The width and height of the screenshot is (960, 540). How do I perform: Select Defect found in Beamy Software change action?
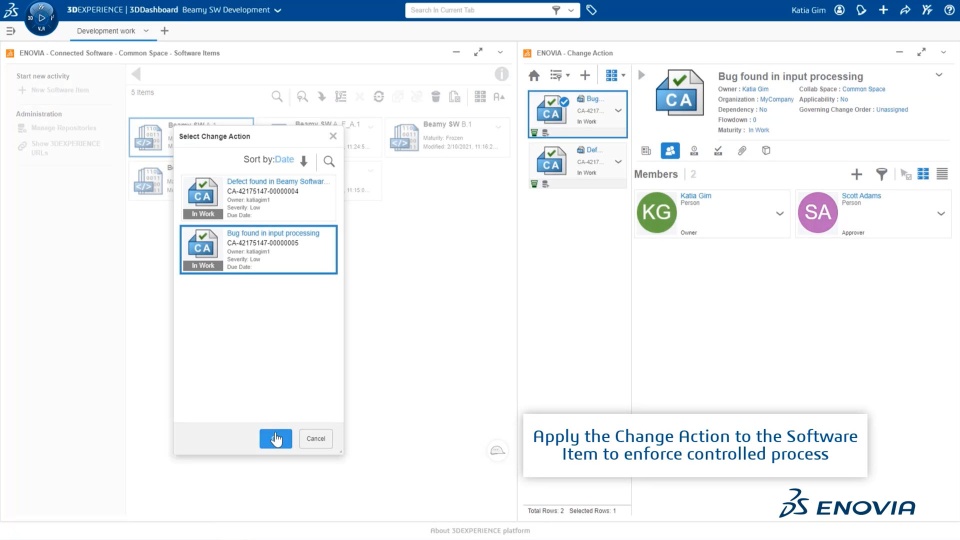tap(258, 198)
